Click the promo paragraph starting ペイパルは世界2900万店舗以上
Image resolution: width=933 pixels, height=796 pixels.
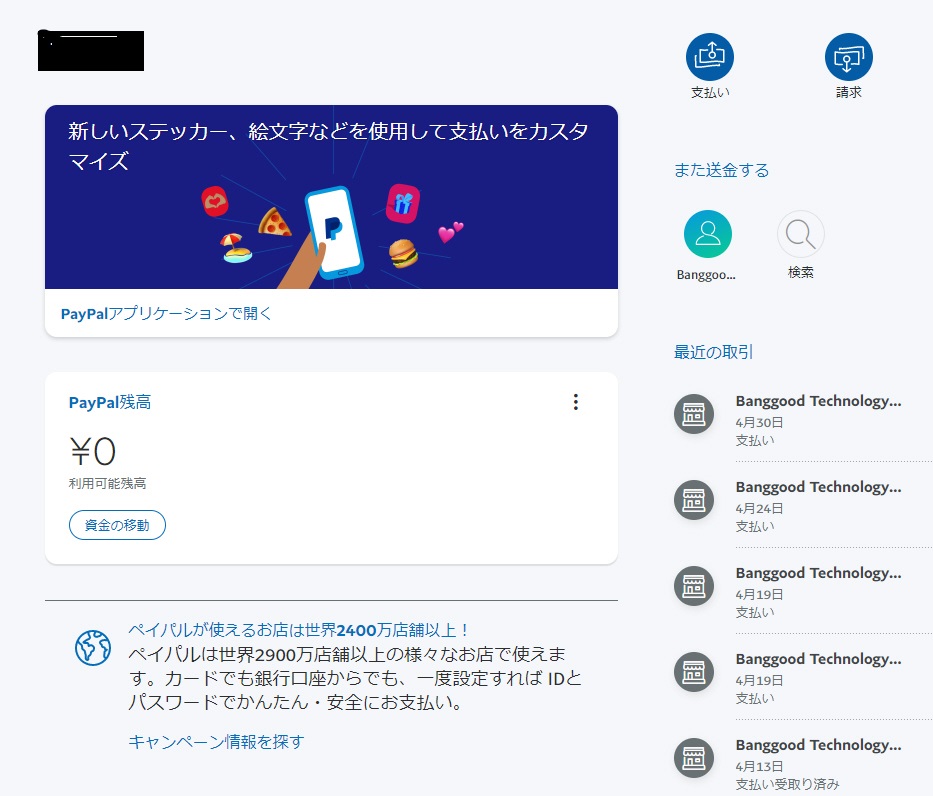(x=355, y=678)
